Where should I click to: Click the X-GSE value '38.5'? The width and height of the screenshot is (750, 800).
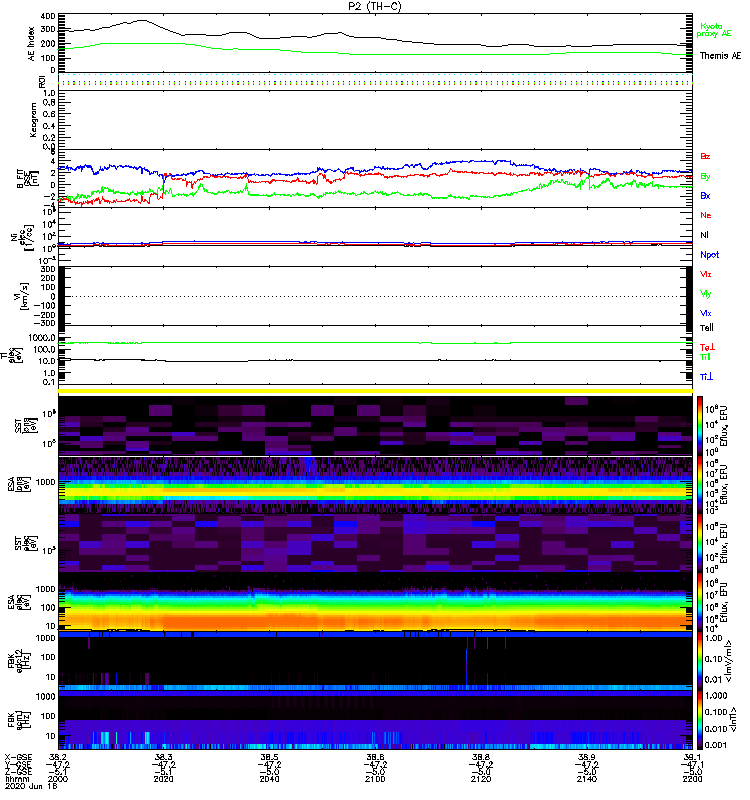click(x=269, y=757)
